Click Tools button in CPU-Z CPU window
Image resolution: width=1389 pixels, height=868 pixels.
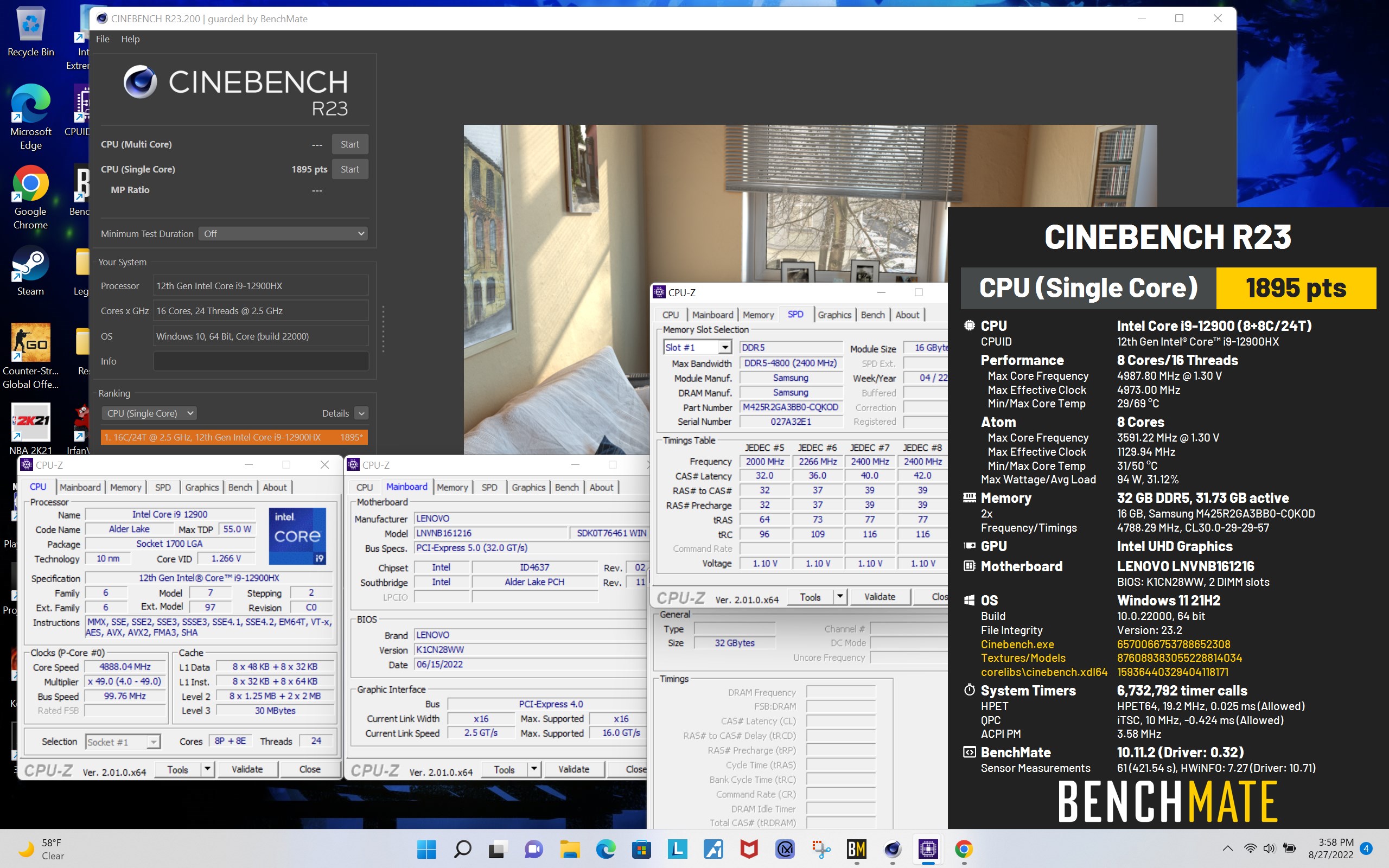(178, 769)
